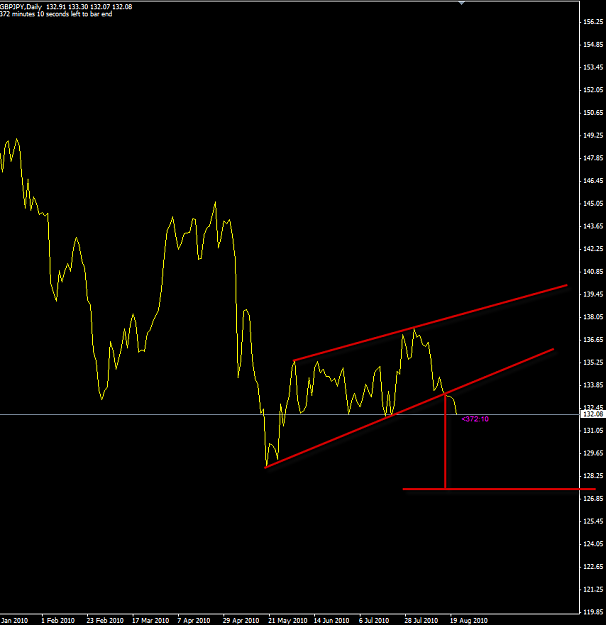Click the 133.85 price scale label
This screenshot has width=606, height=625.
point(593,385)
